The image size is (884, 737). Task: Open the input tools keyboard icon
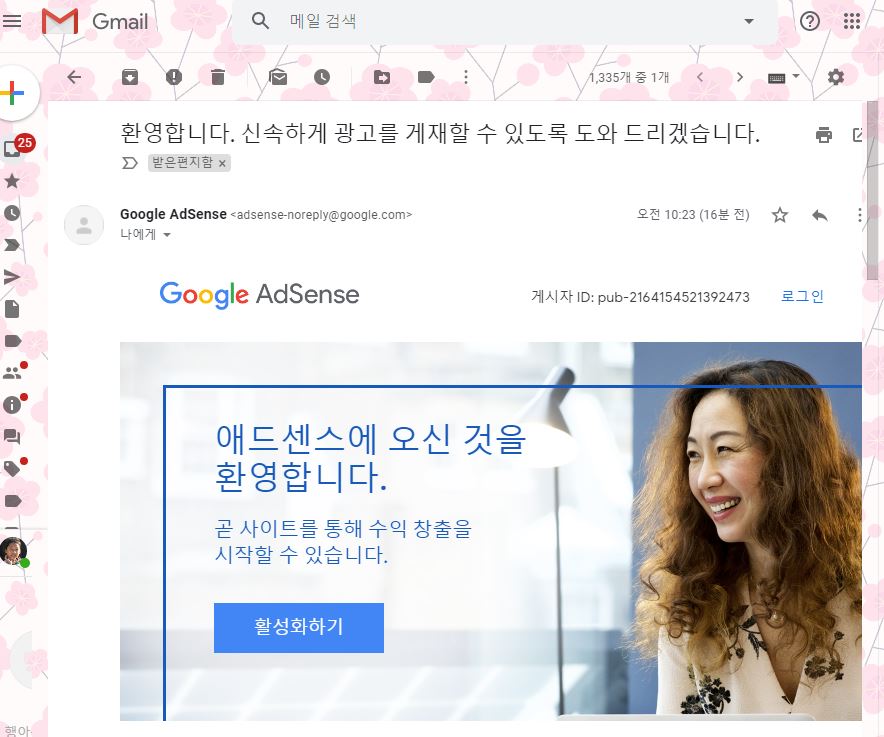(776, 78)
